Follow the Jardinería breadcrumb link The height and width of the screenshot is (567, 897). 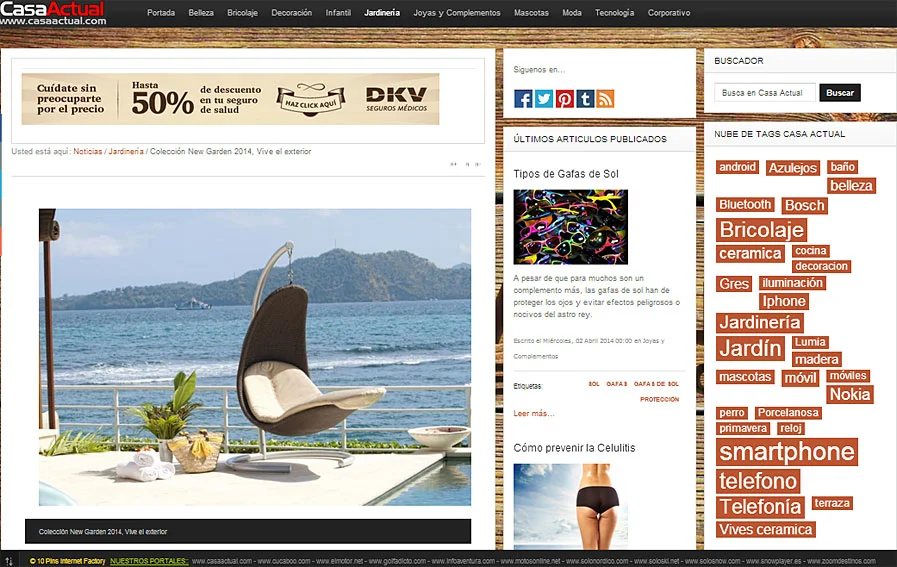[126, 152]
